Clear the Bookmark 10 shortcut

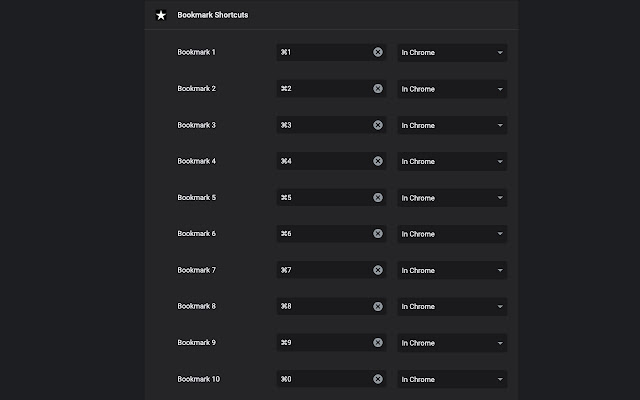click(378, 379)
